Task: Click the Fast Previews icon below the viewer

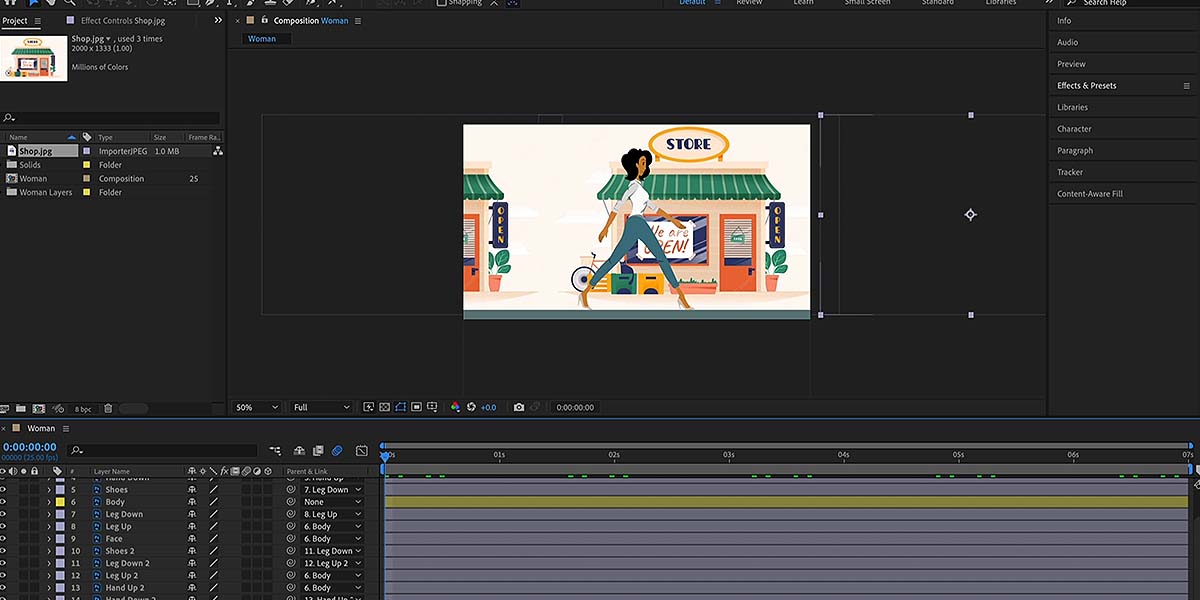Action: pos(368,407)
